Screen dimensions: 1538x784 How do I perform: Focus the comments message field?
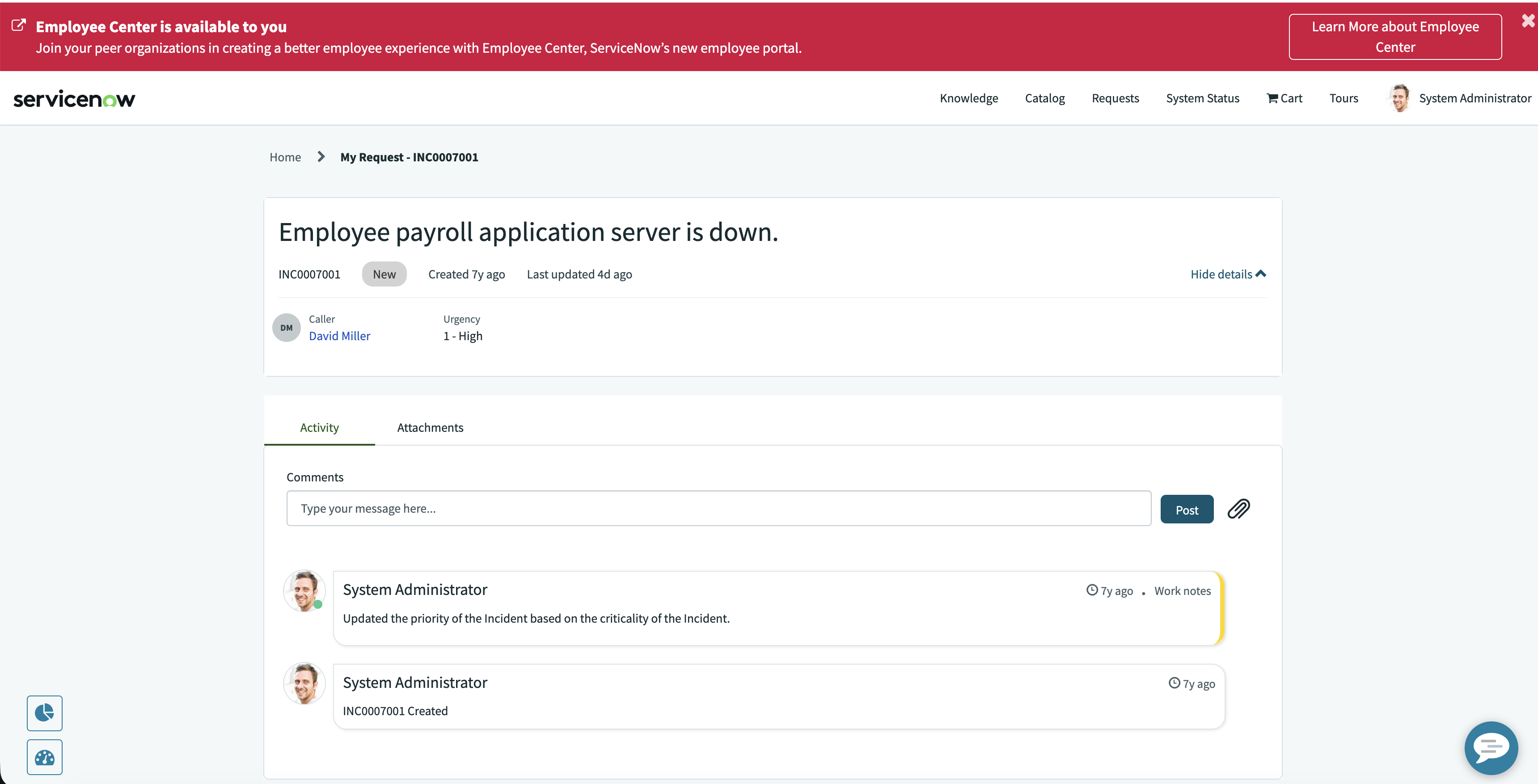718,508
